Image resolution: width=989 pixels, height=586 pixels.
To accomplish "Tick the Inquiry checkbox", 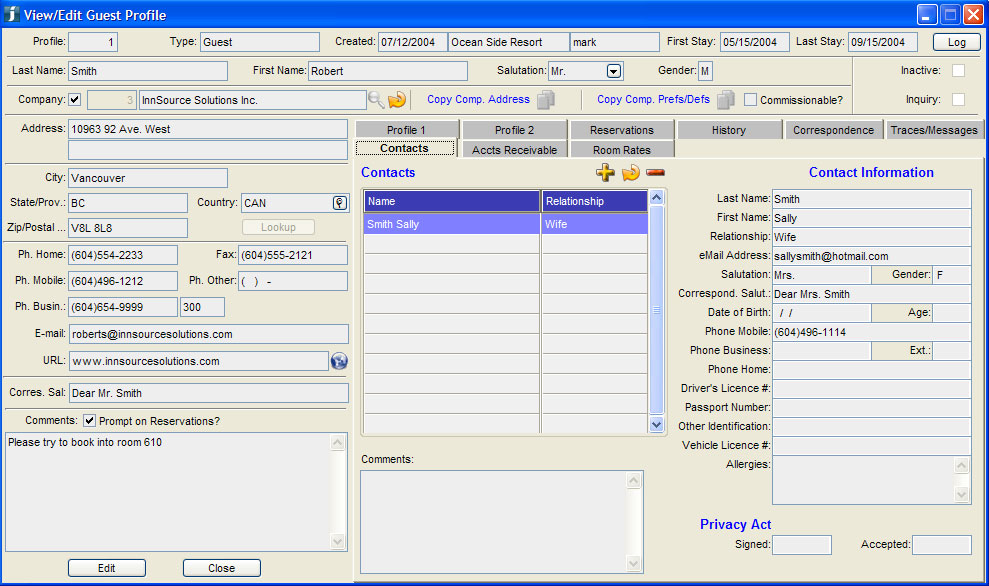I will click(958, 99).
